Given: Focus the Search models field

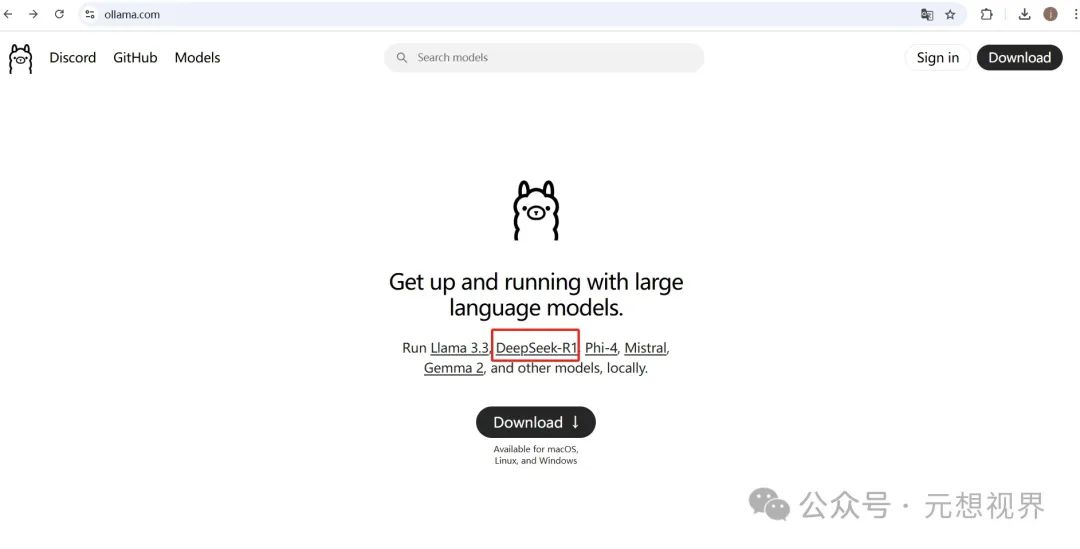Looking at the screenshot, I should (544, 58).
